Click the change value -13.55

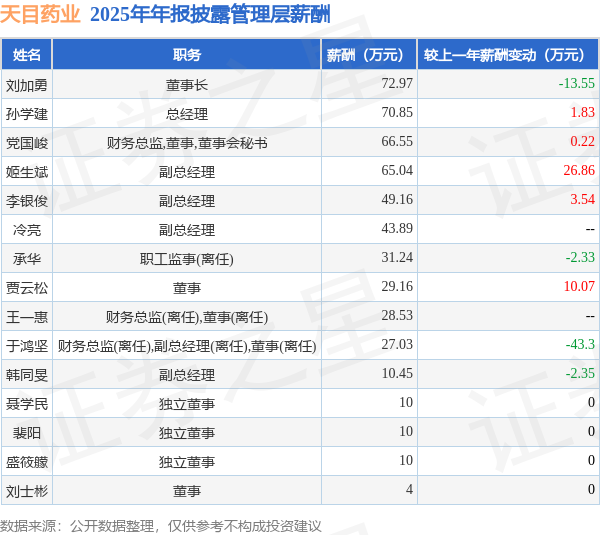pos(576,83)
